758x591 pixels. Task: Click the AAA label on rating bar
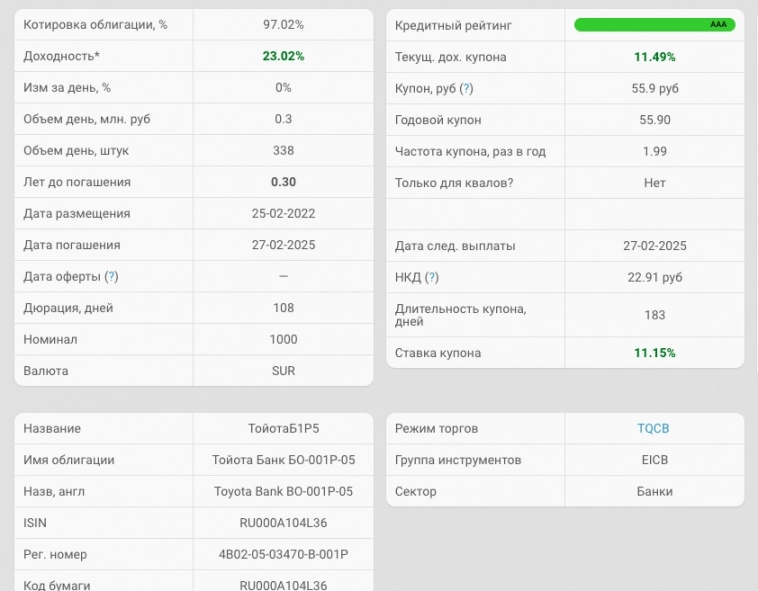click(x=718, y=25)
